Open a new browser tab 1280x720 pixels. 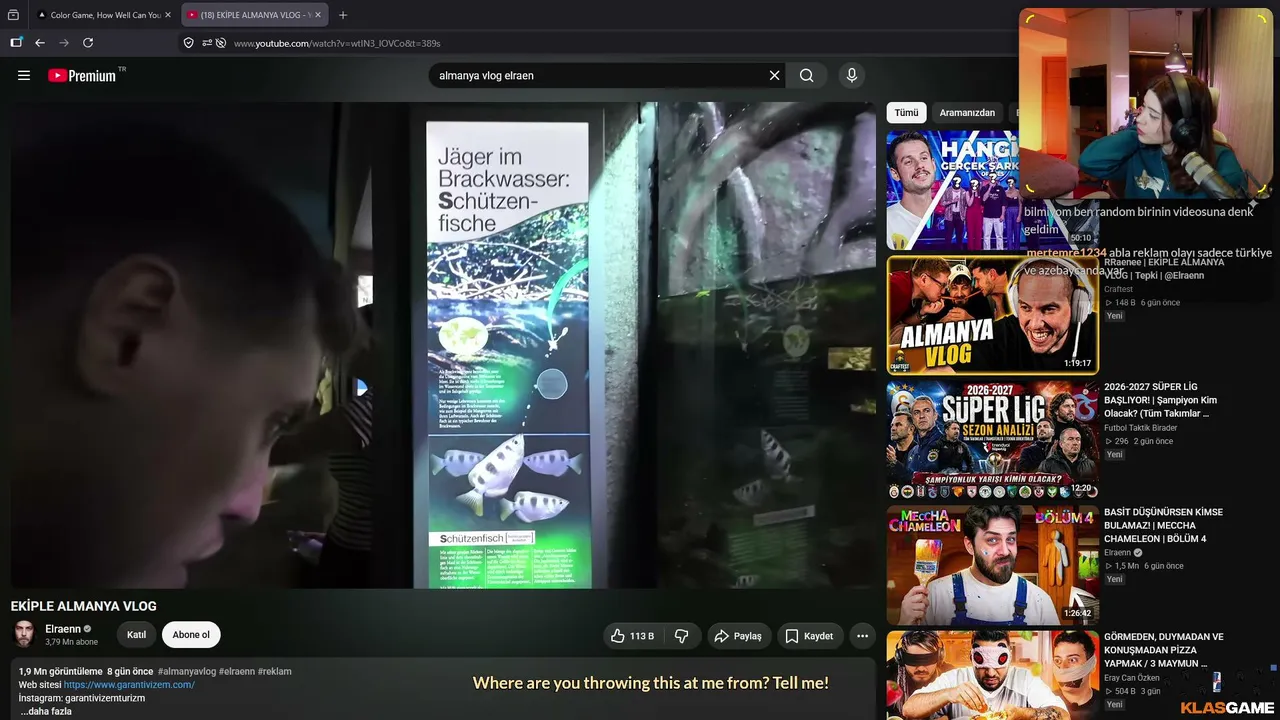(343, 15)
